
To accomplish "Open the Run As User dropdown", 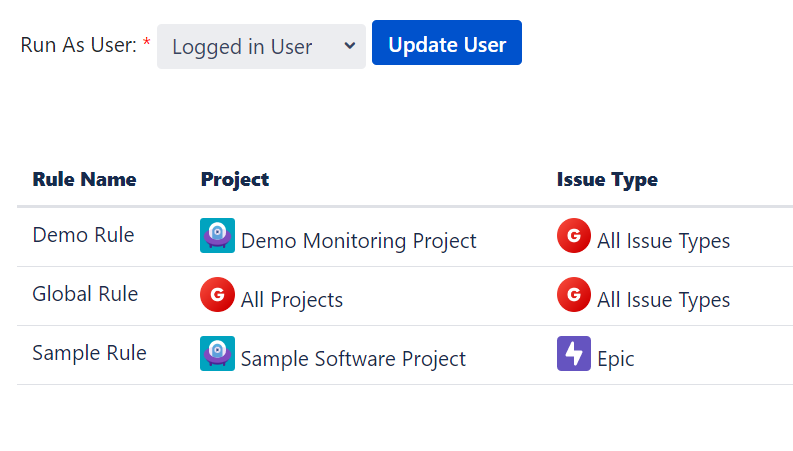I will 261,46.
